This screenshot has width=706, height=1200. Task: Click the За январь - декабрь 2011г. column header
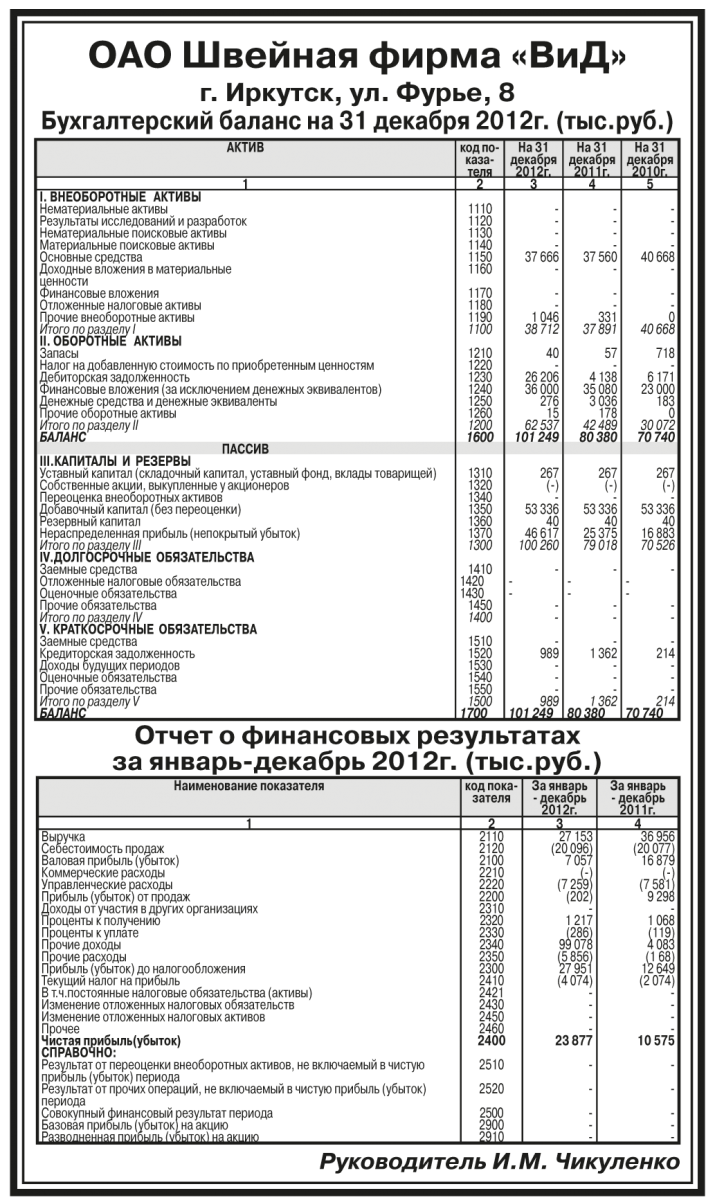coord(637,798)
